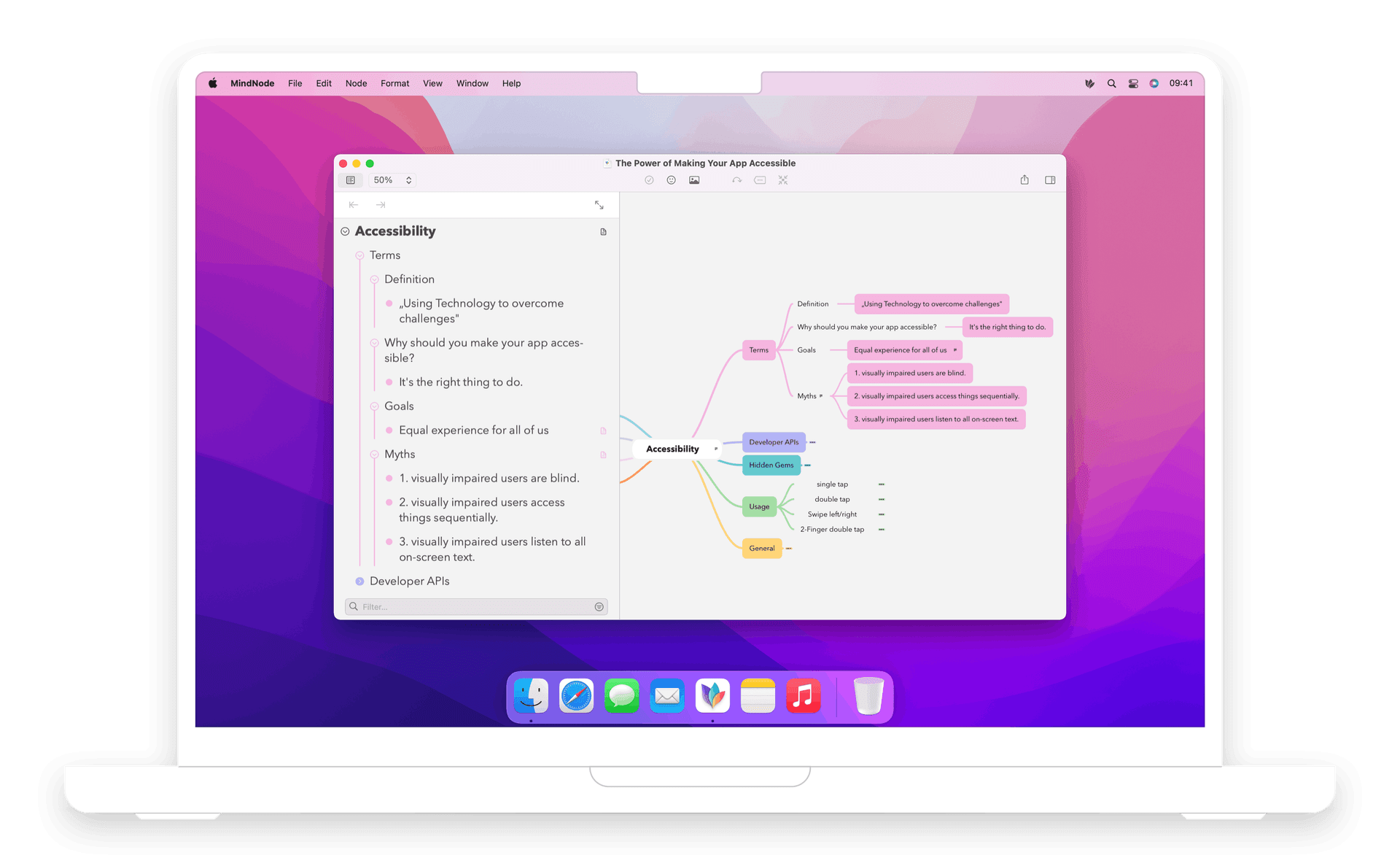Open the Node menu in the menu bar

pyautogui.click(x=356, y=83)
